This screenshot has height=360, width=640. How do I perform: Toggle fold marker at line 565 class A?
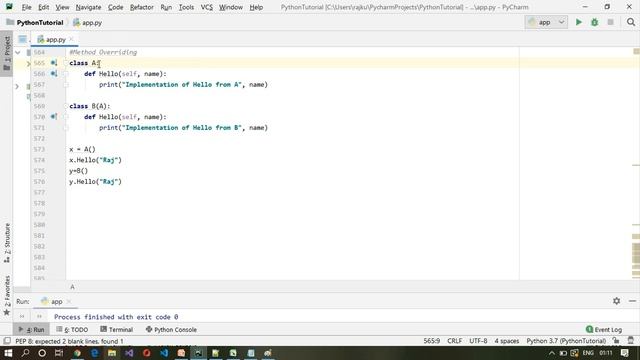pyautogui.click(x=66, y=63)
